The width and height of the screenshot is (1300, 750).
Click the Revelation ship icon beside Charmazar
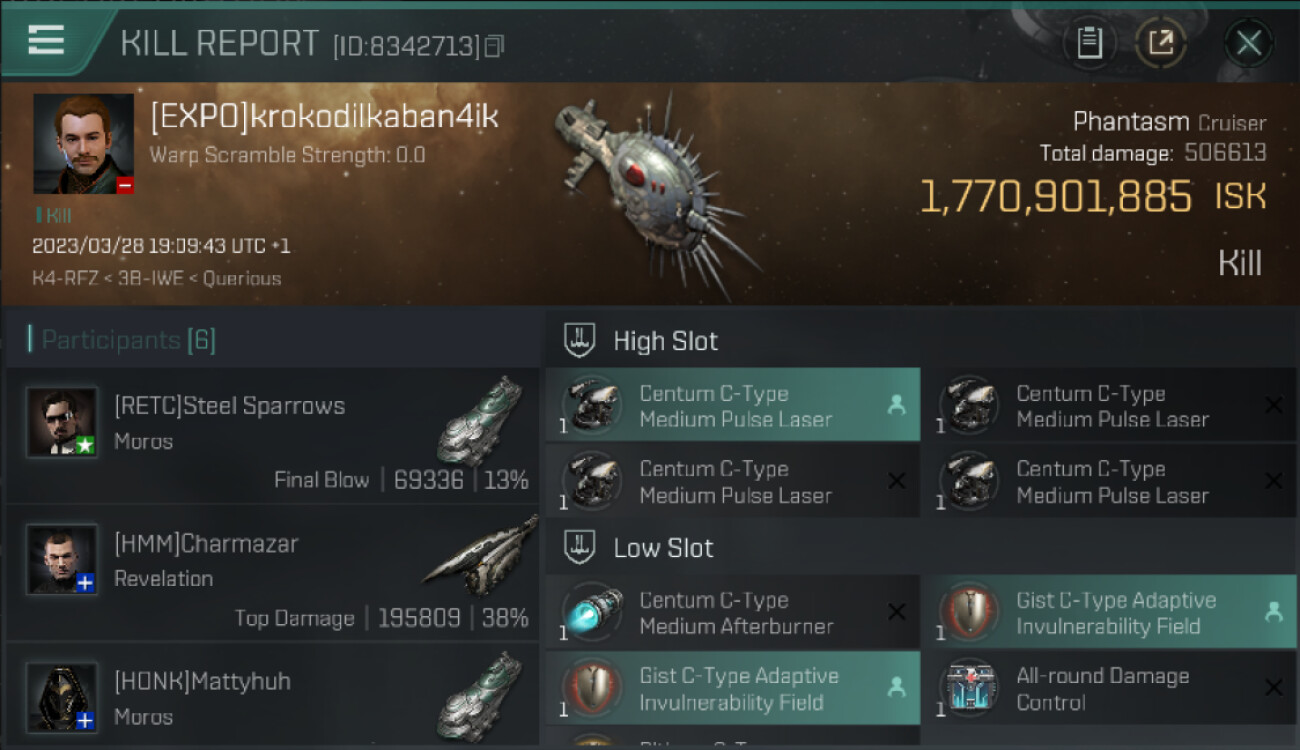[x=480, y=558]
